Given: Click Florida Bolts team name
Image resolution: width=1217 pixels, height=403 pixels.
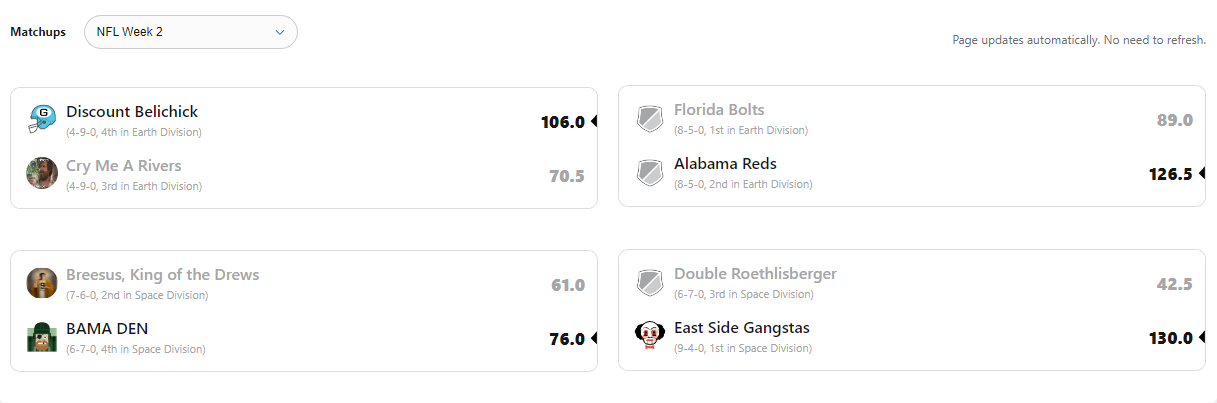Looking at the screenshot, I should click(x=719, y=110).
